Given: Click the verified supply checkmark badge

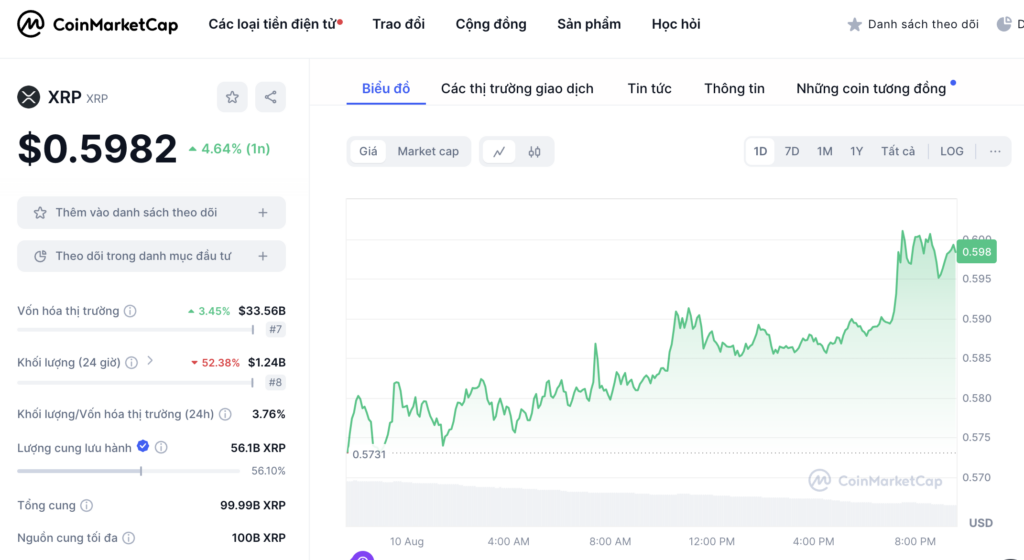Looking at the screenshot, I should pyautogui.click(x=143, y=446).
